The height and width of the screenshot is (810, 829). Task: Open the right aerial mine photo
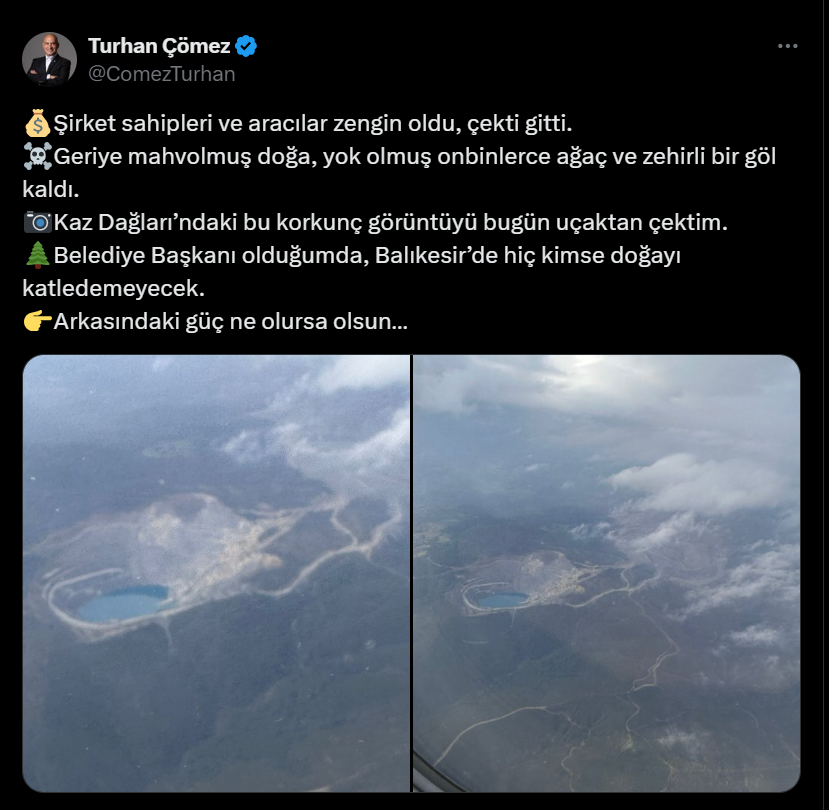pos(606,573)
